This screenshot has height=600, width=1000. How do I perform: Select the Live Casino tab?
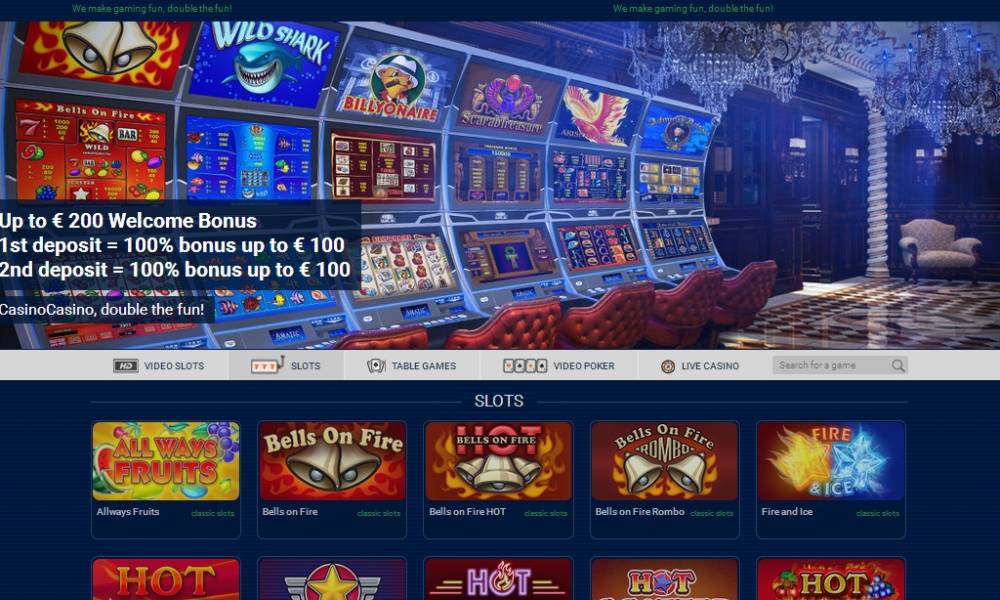(700, 365)
